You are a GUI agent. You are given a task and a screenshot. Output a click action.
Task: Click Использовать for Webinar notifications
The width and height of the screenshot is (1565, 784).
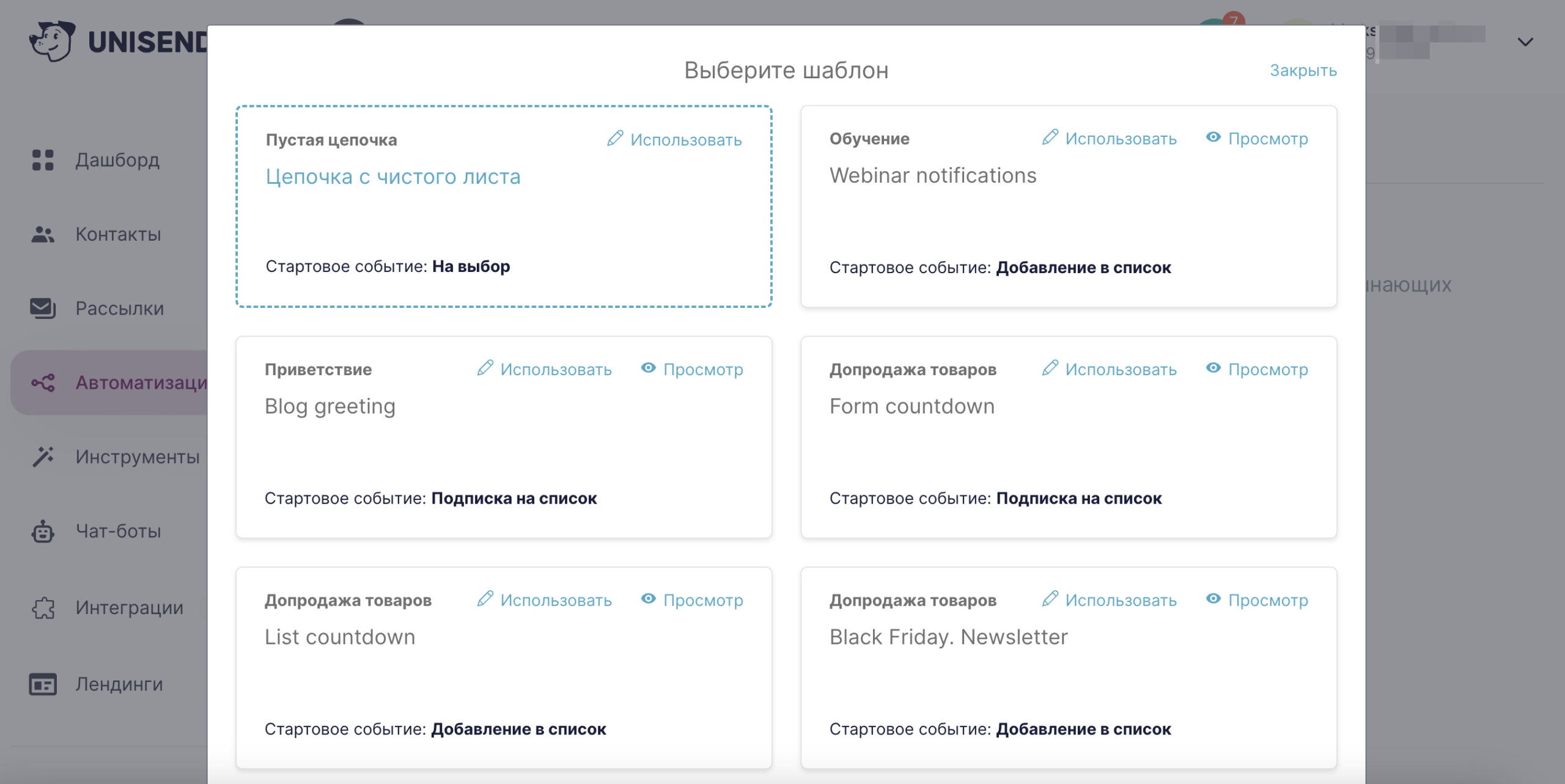1110,138
